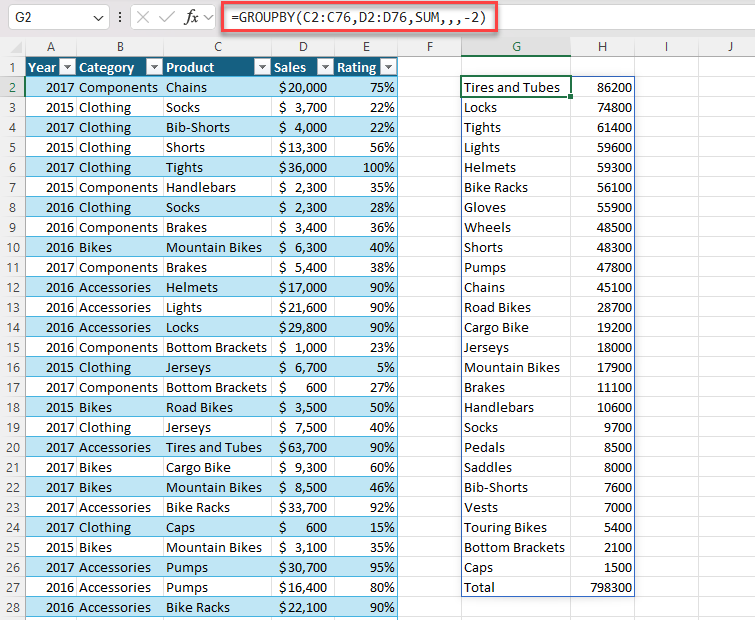
Task: Open the Category column filter dropdown
Action: (x=153, y=67)
